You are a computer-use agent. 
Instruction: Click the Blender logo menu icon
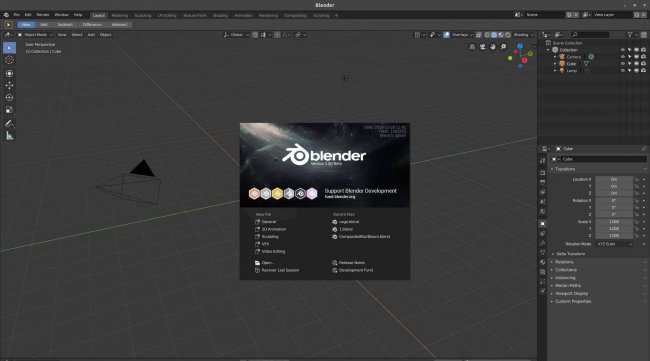pyautogui.click(x=6, y=15)
